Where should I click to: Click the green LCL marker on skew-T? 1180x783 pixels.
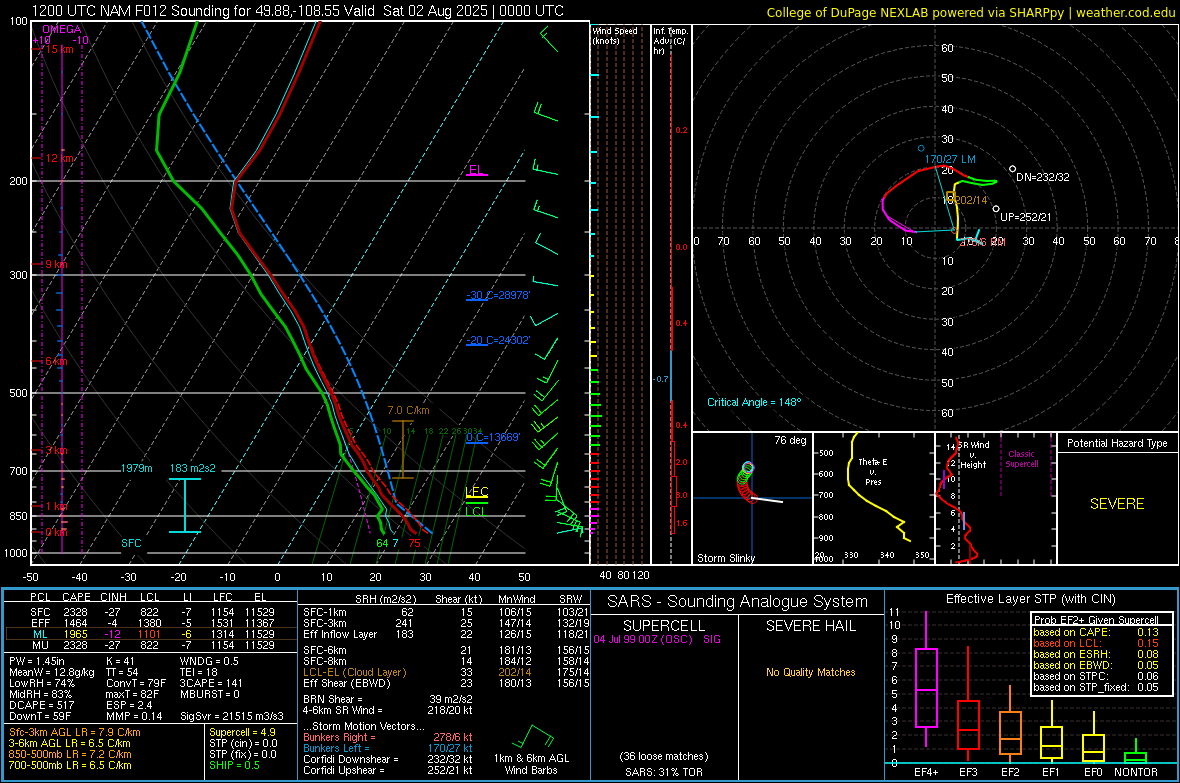click(475, 511)
